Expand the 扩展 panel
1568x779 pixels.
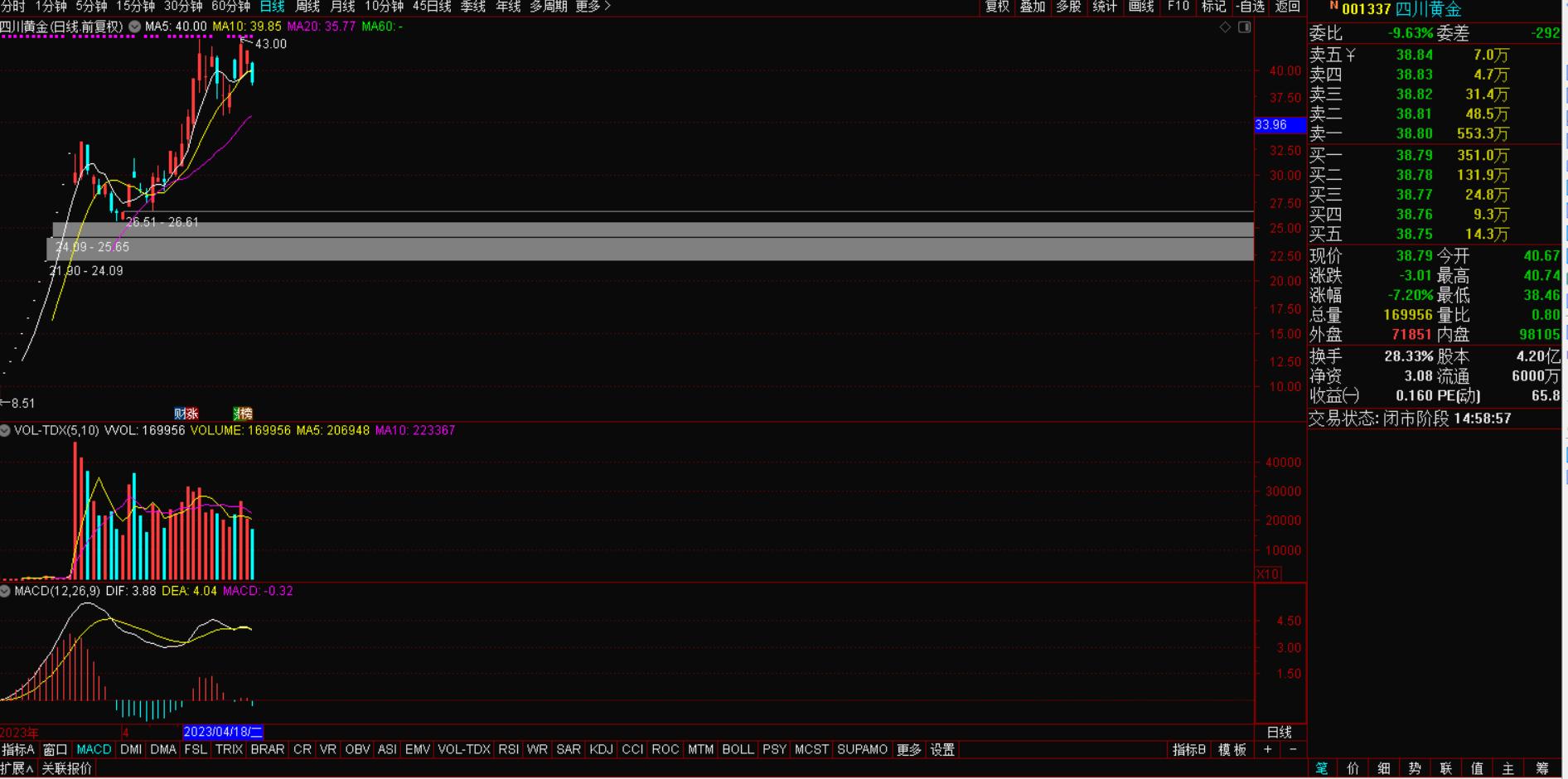click(x=17, y=768)
